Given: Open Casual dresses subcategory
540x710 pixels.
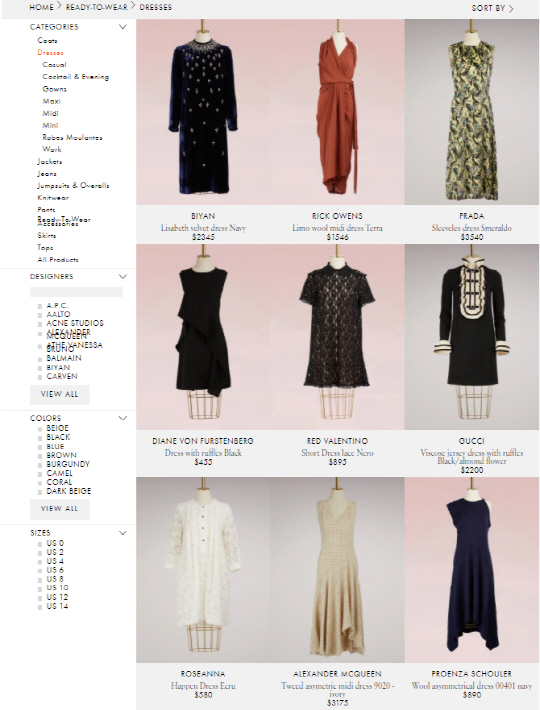Looking at the screenshot, I should pyautogui.click(x=54, y=65).
